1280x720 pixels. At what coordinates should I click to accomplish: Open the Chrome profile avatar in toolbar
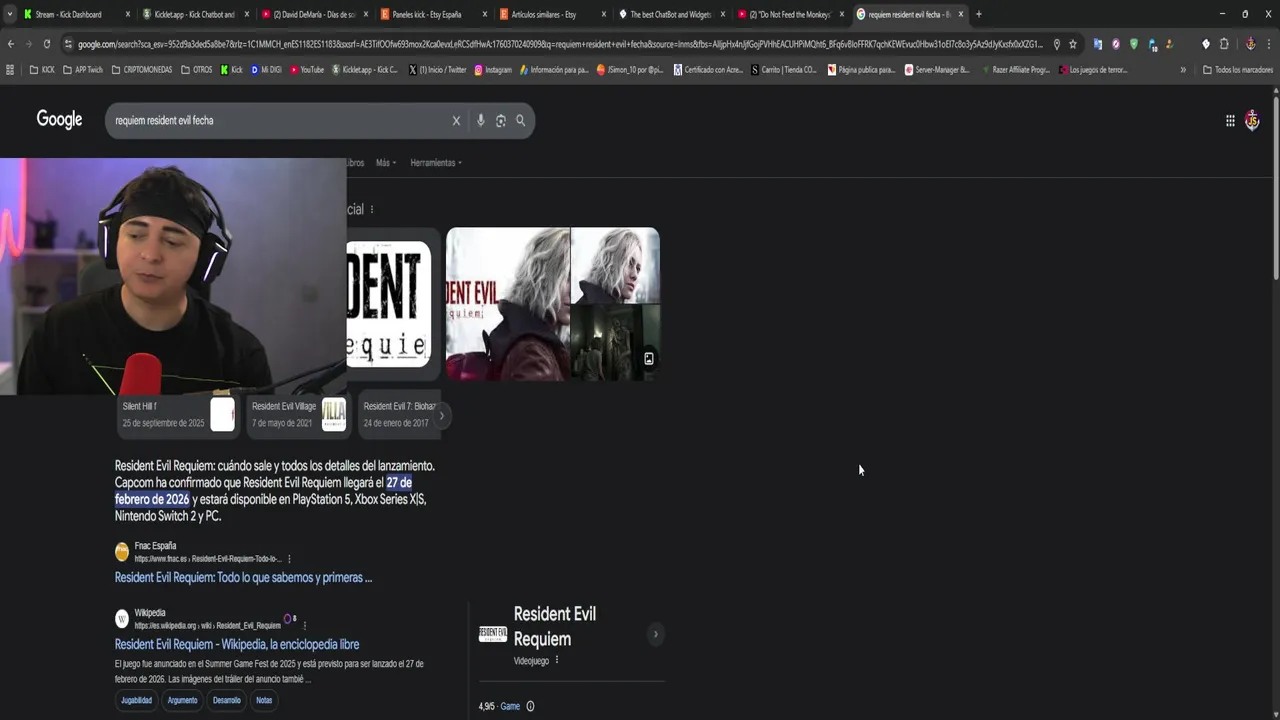point(1250,44)
